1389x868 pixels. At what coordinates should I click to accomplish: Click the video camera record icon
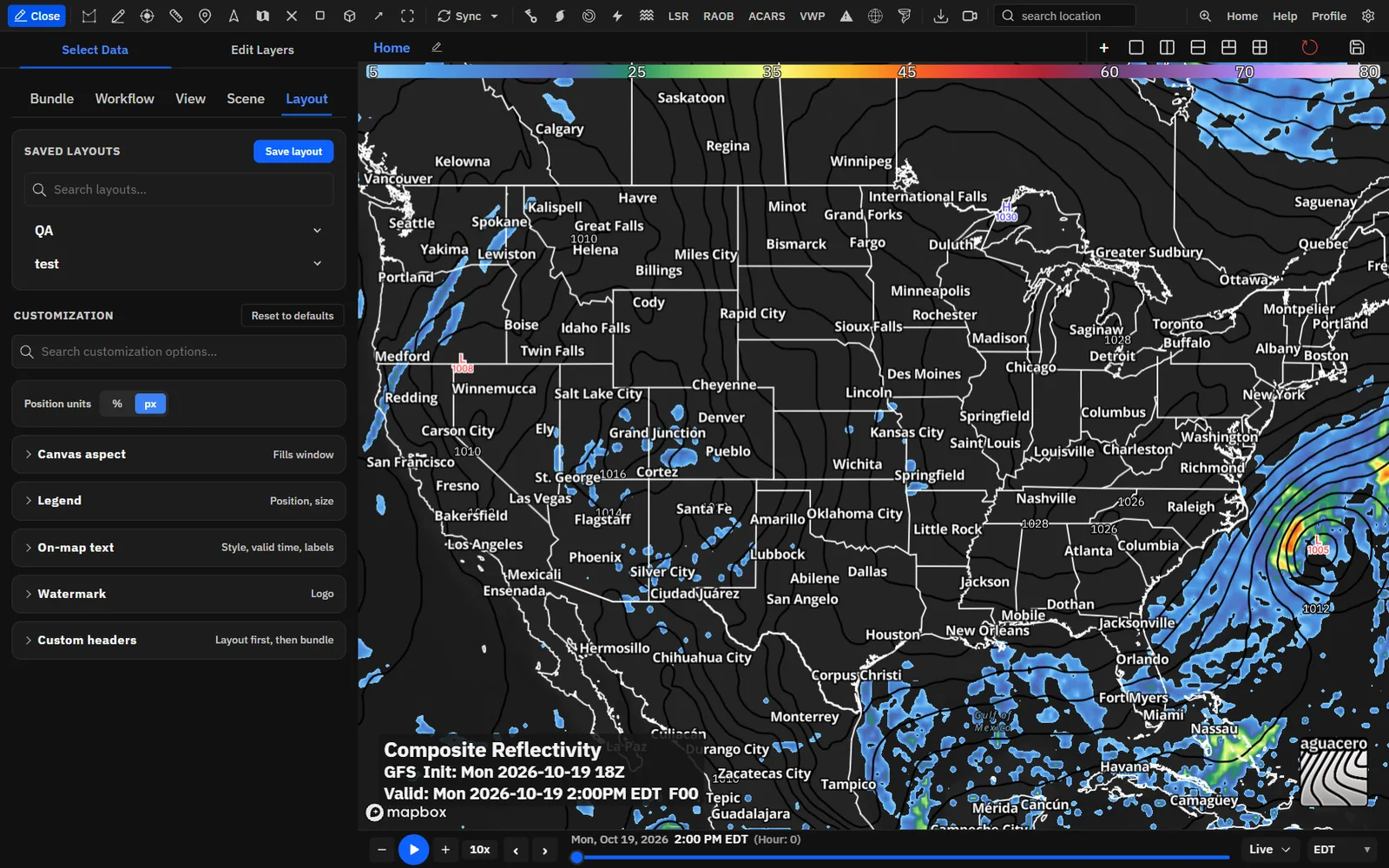(x=970, y=16)
